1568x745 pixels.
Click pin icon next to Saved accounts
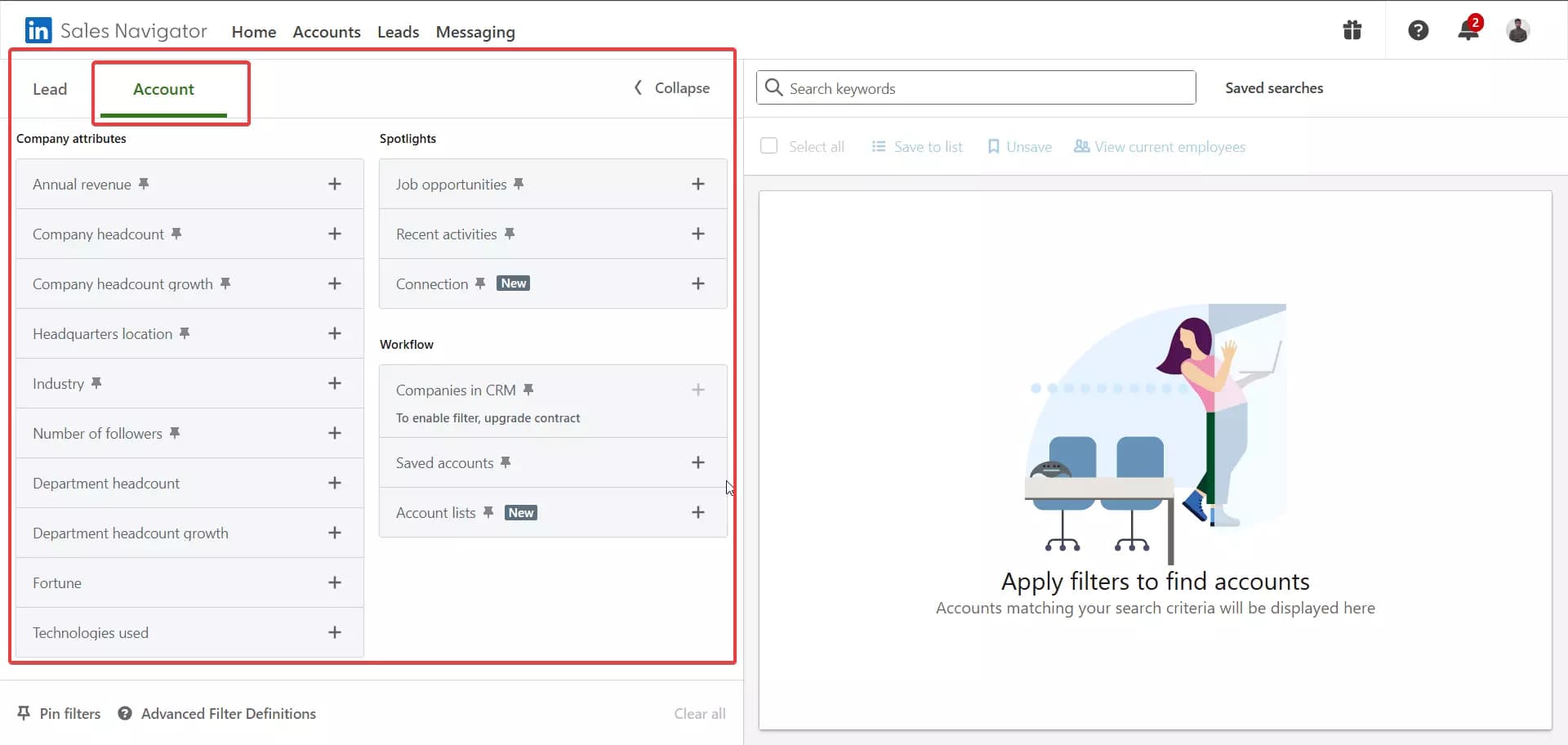[x=506, y=462]
